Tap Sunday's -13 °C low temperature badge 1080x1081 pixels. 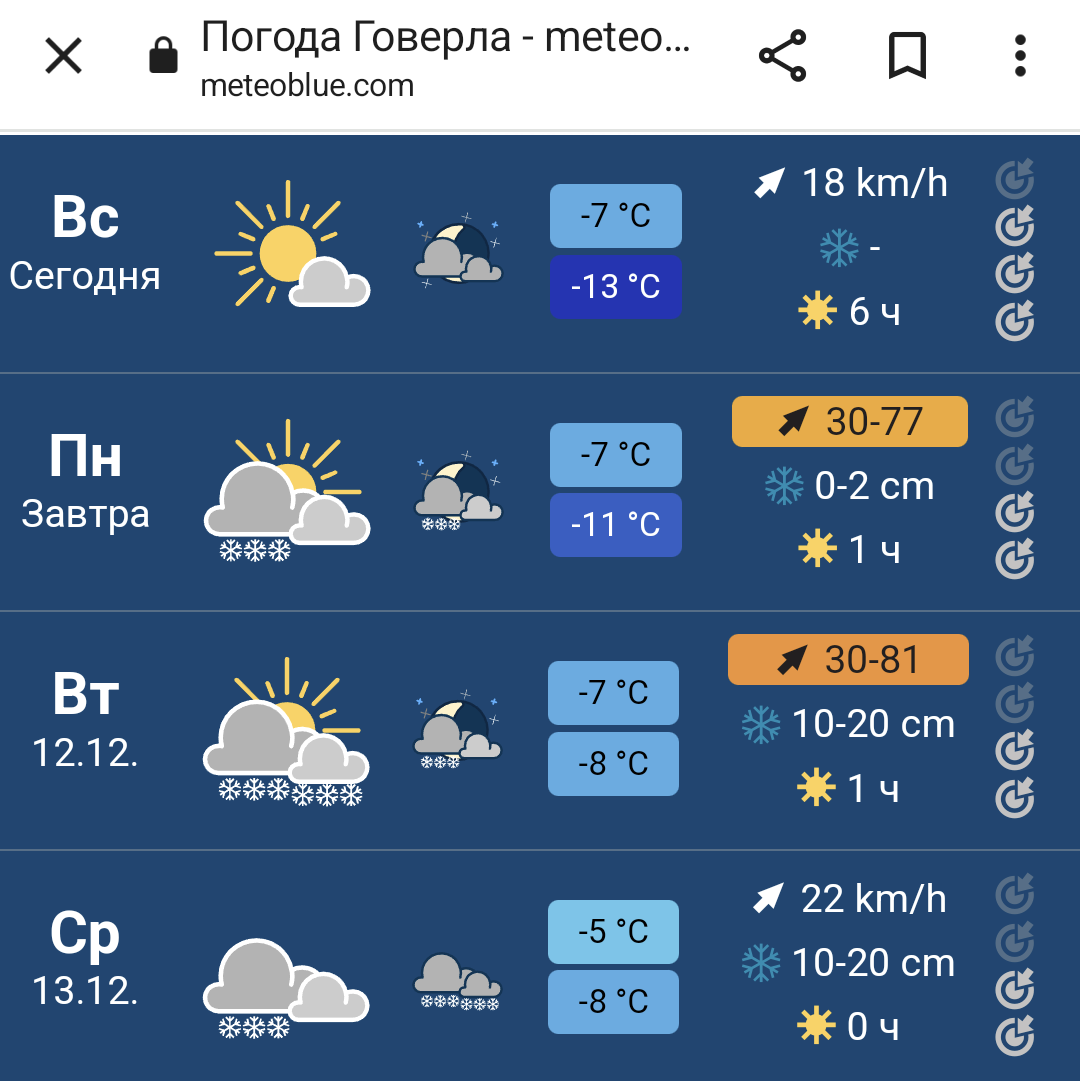[615, 287]
